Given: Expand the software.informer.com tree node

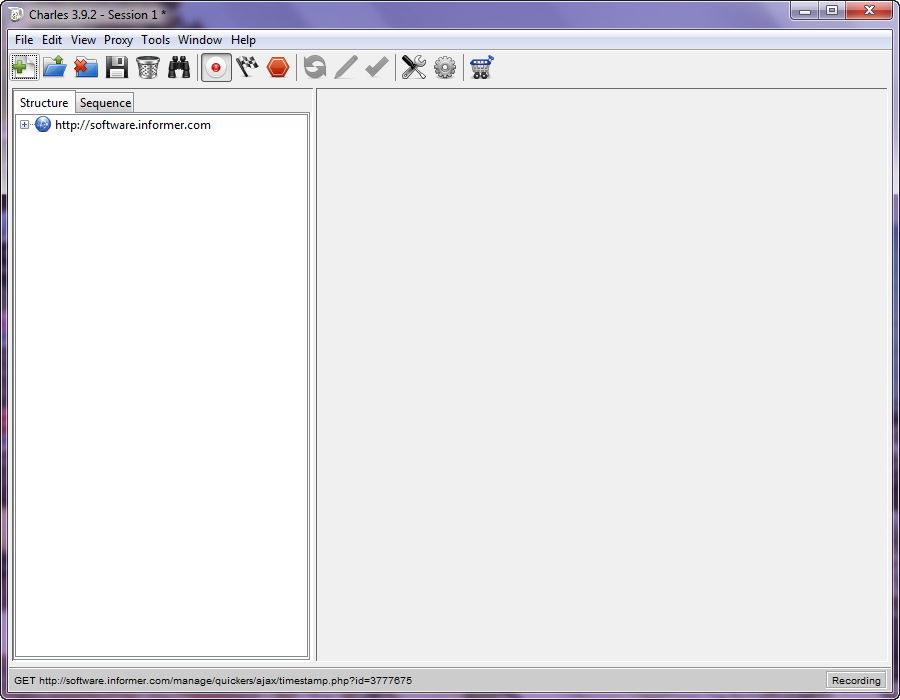Looking at the screenshot, I should click(x=25, y=125).
